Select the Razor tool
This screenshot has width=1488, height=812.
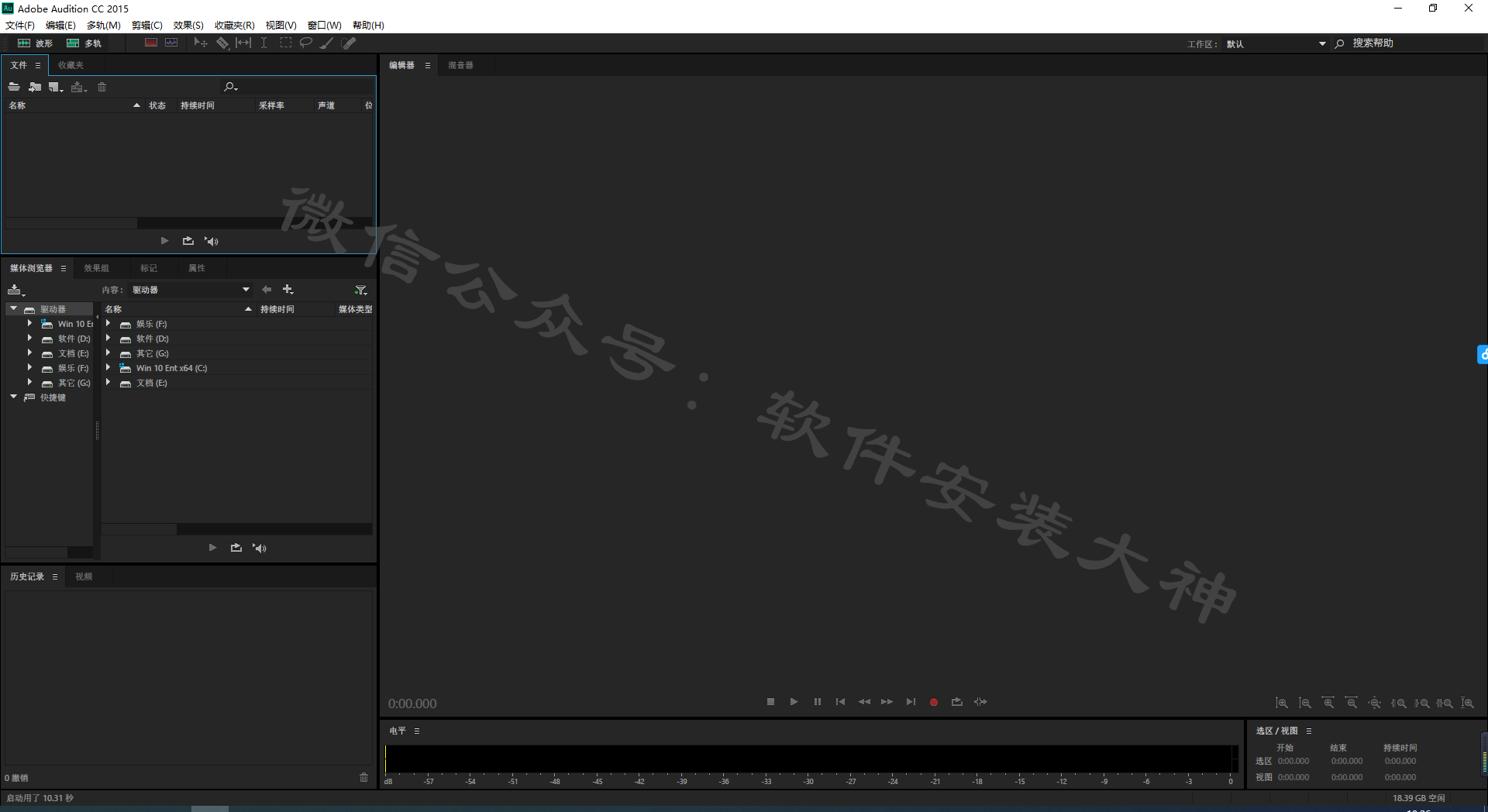pyautogui.click(x=222, y=43)
